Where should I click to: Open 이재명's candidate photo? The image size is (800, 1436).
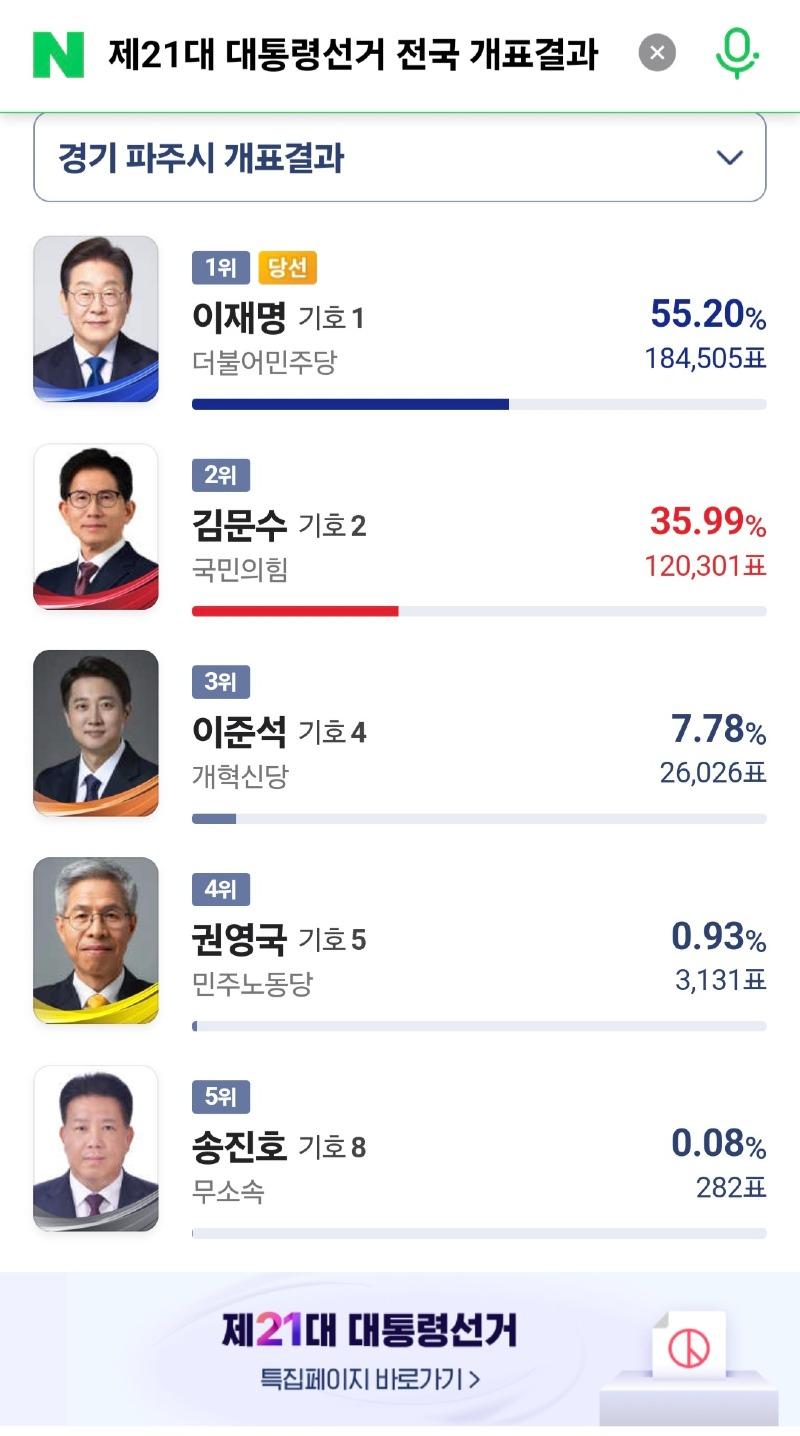point(95,320)
